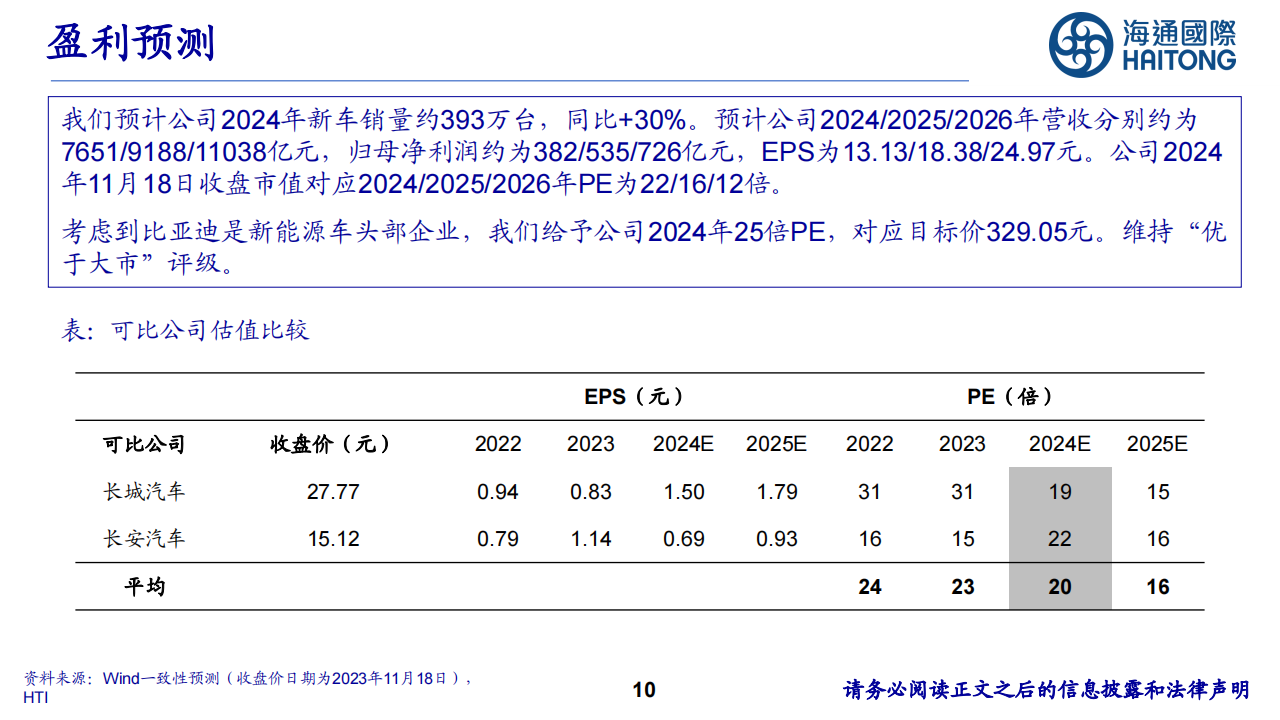1280x720 pixels.
Task: Click 长安汽车 2023 PE value 15
Action: 963,539
